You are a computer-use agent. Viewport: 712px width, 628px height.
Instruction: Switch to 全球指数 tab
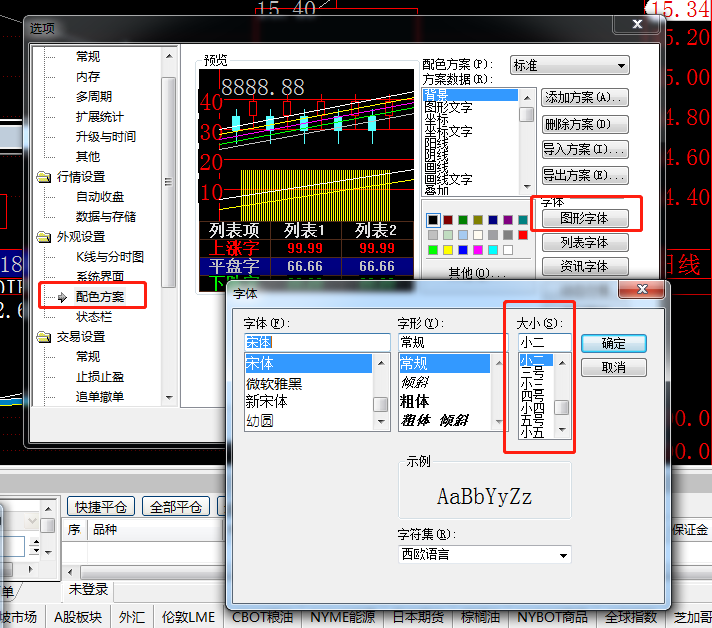631,618
